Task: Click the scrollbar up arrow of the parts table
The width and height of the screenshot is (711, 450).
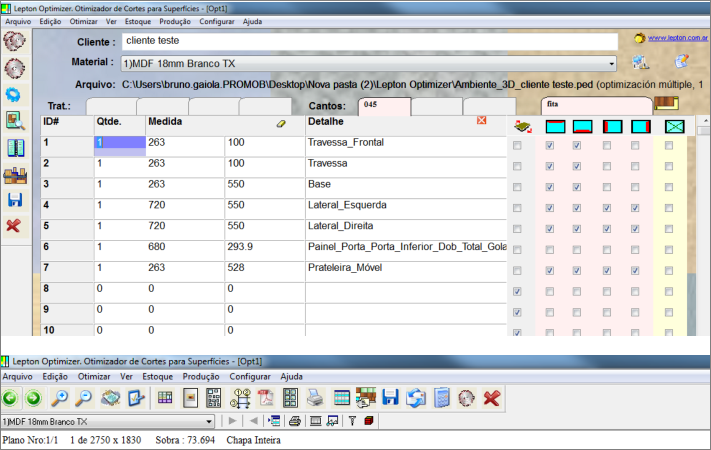Action: [x=705, y=121]
